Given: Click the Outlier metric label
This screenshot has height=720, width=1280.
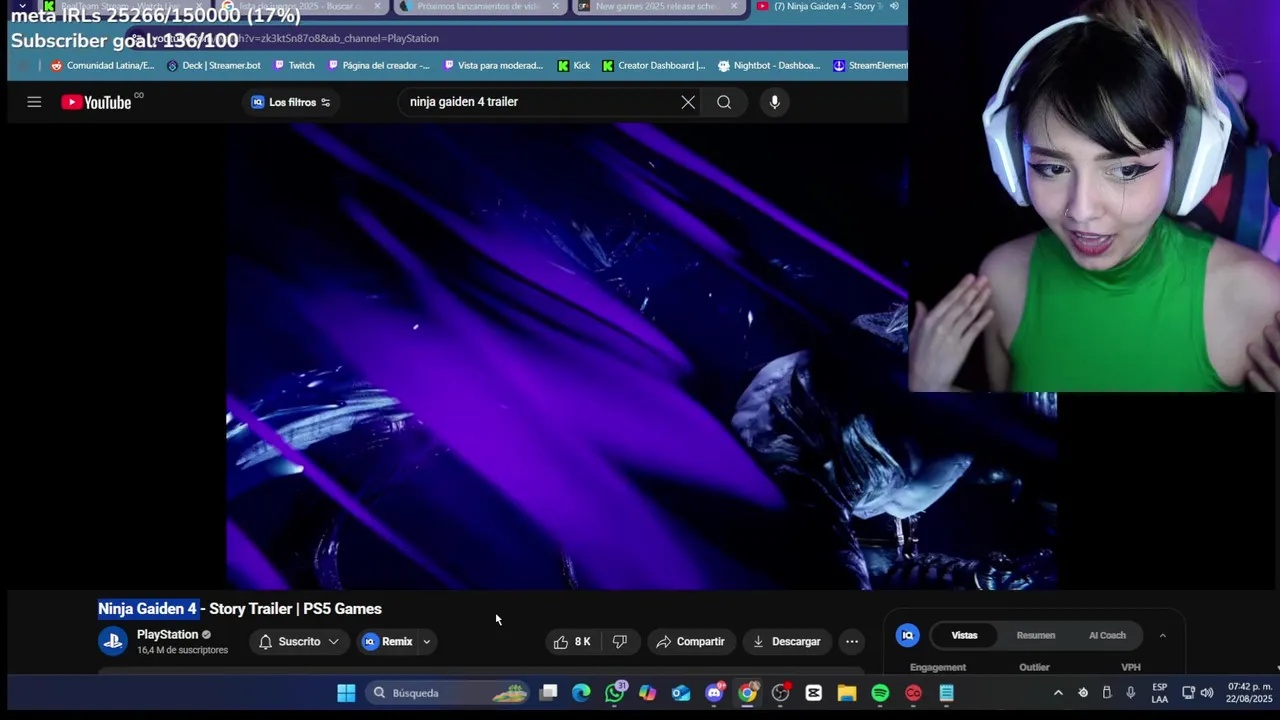Looking at the screenshot, I should click(1034, 667).
